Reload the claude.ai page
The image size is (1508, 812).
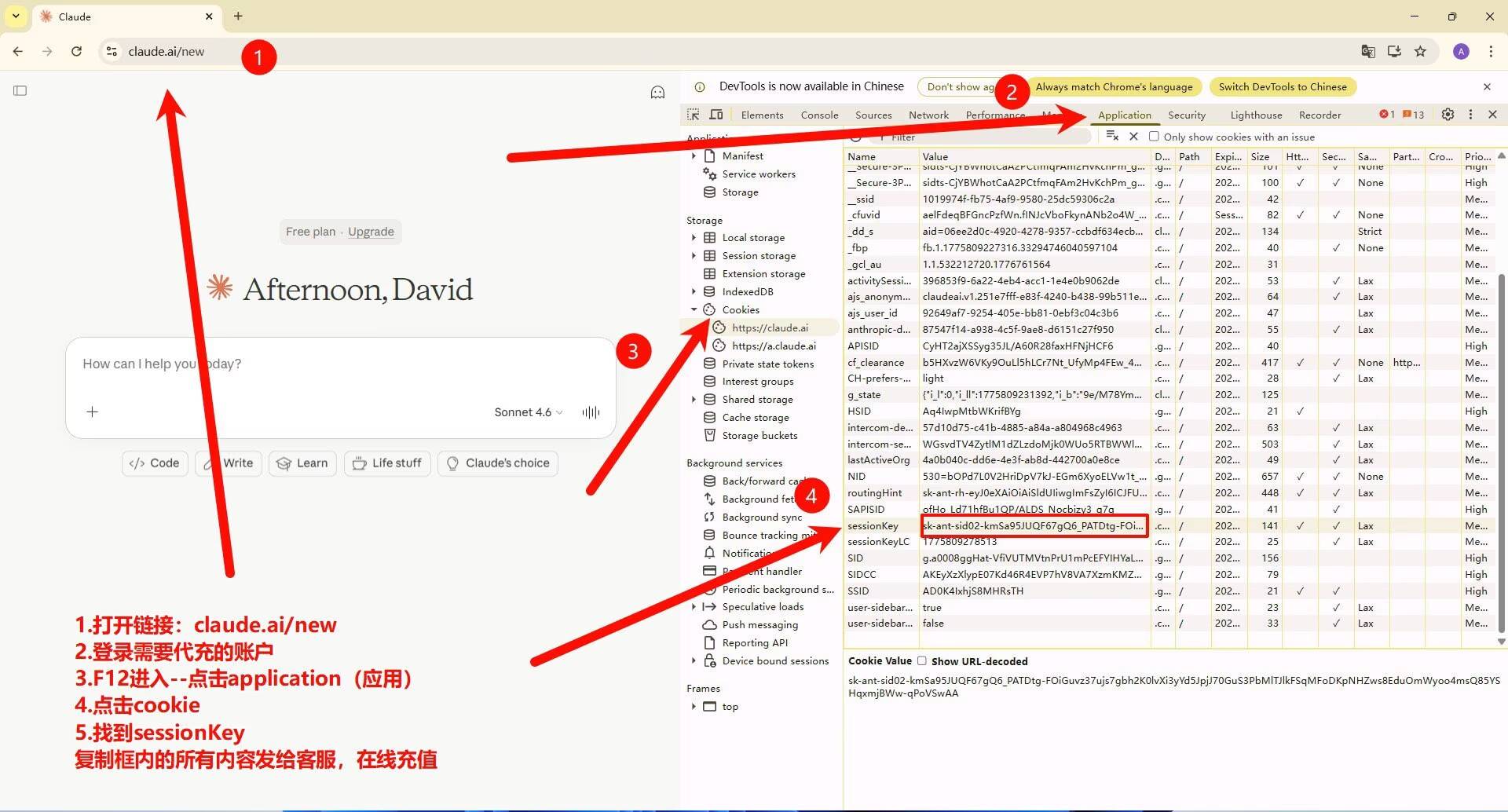pyautogui.click(x=76, y=51)
